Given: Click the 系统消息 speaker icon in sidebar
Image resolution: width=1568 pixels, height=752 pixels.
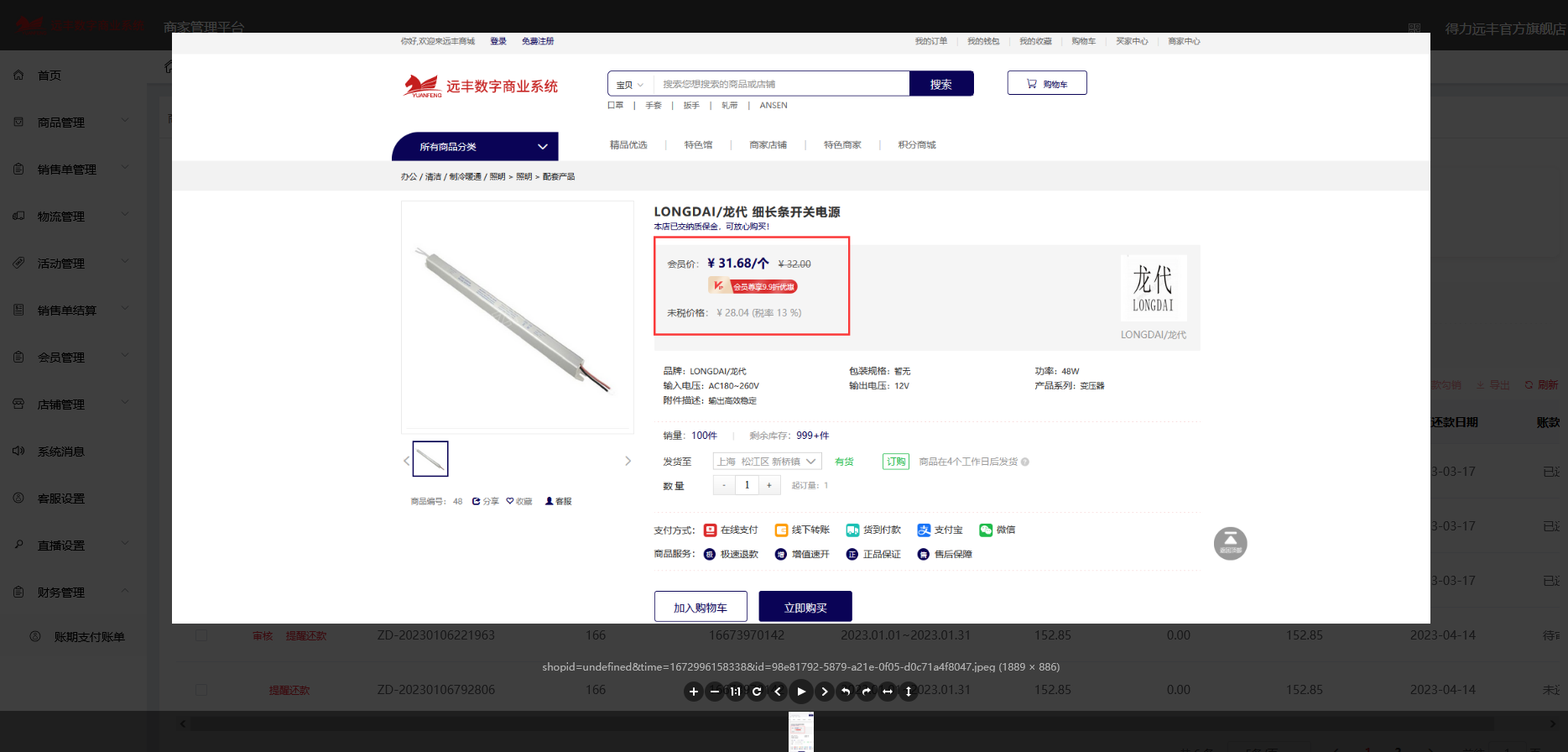Looking at the screenshot, I should [18, 451].
